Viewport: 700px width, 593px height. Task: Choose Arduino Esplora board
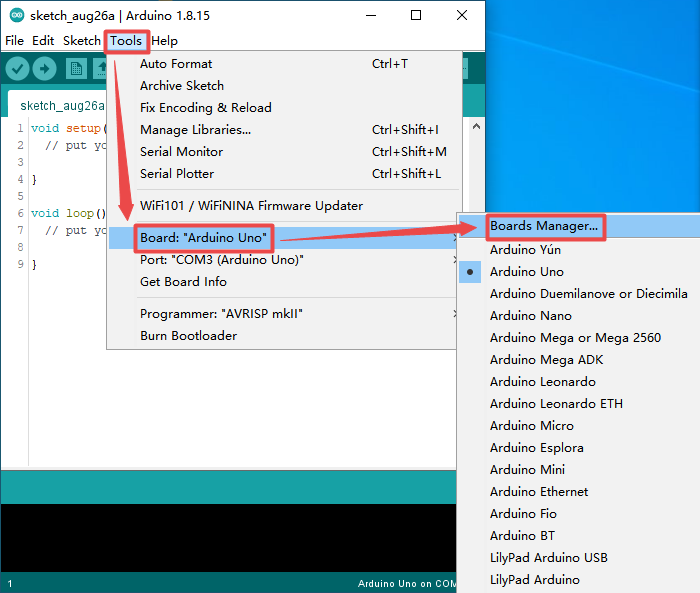579,448
